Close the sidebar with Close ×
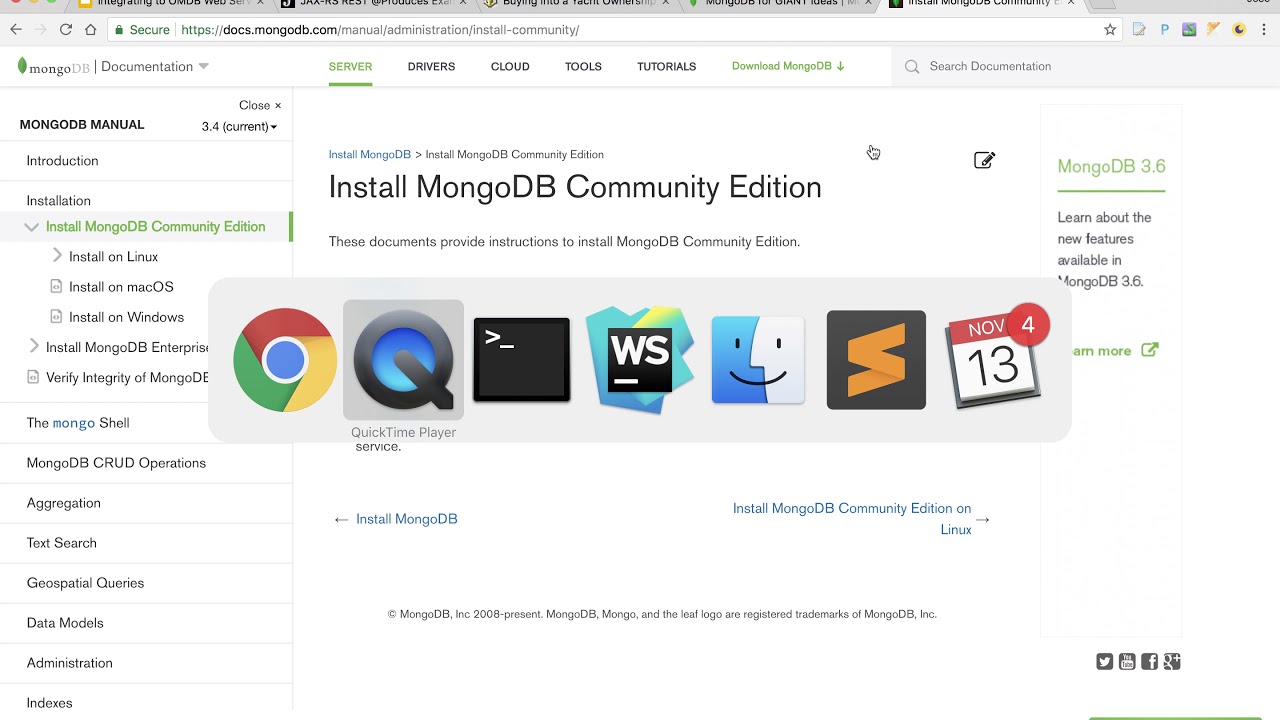This screenshot has width=1280, height=720. [x=260, y=105]
